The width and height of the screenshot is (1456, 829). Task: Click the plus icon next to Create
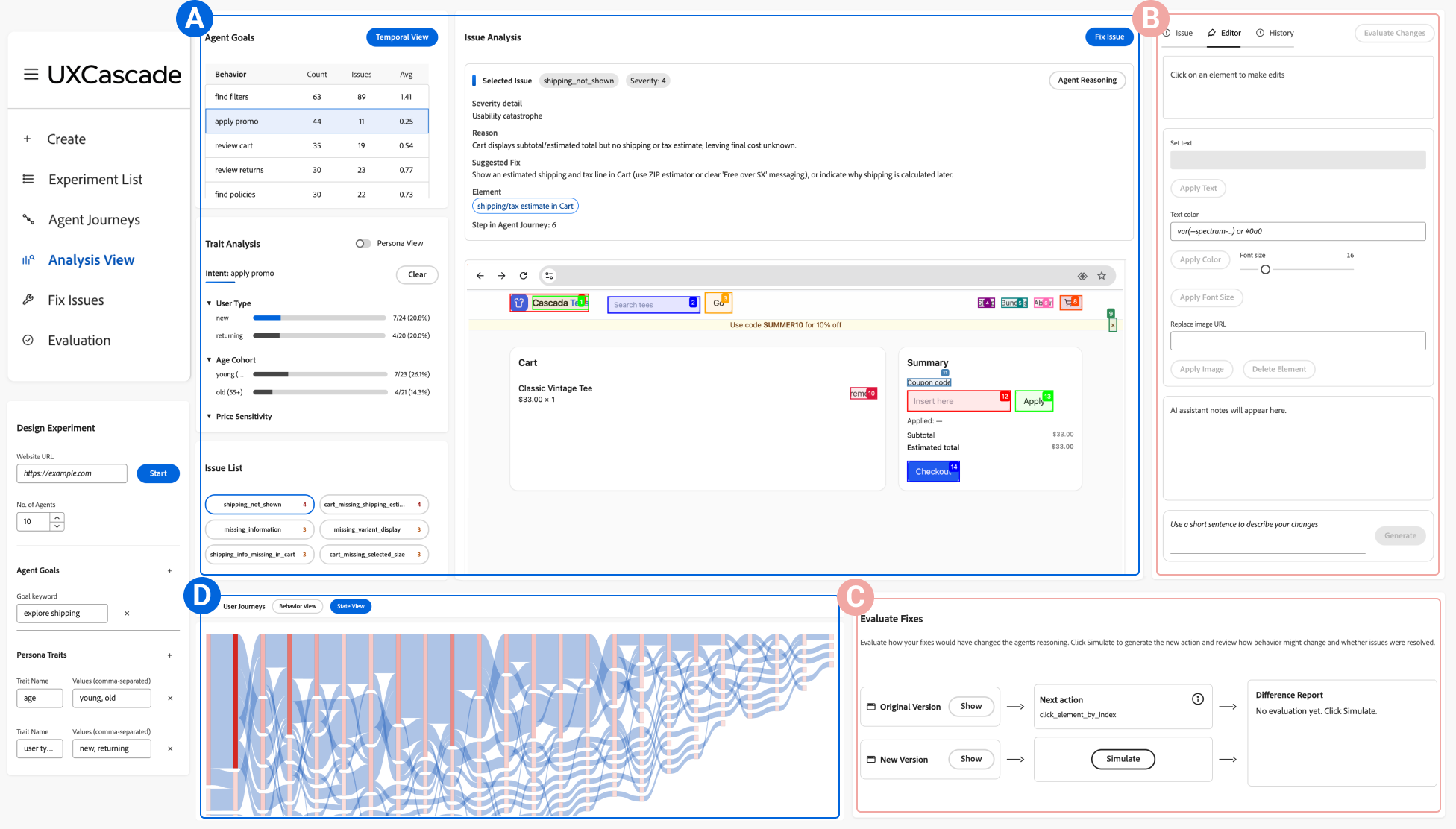coord(28,139)
